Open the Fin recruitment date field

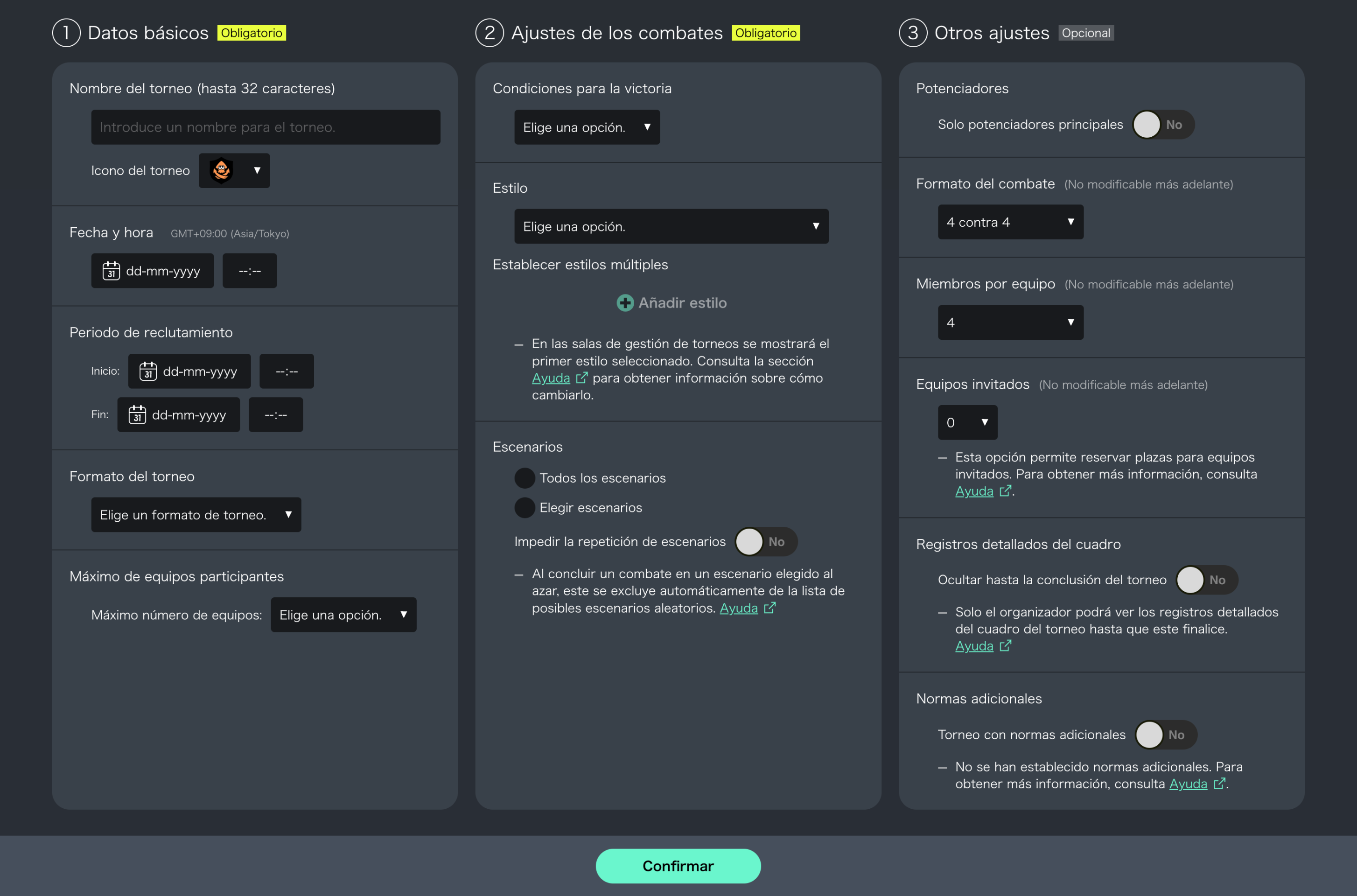(x=179, y=415)
